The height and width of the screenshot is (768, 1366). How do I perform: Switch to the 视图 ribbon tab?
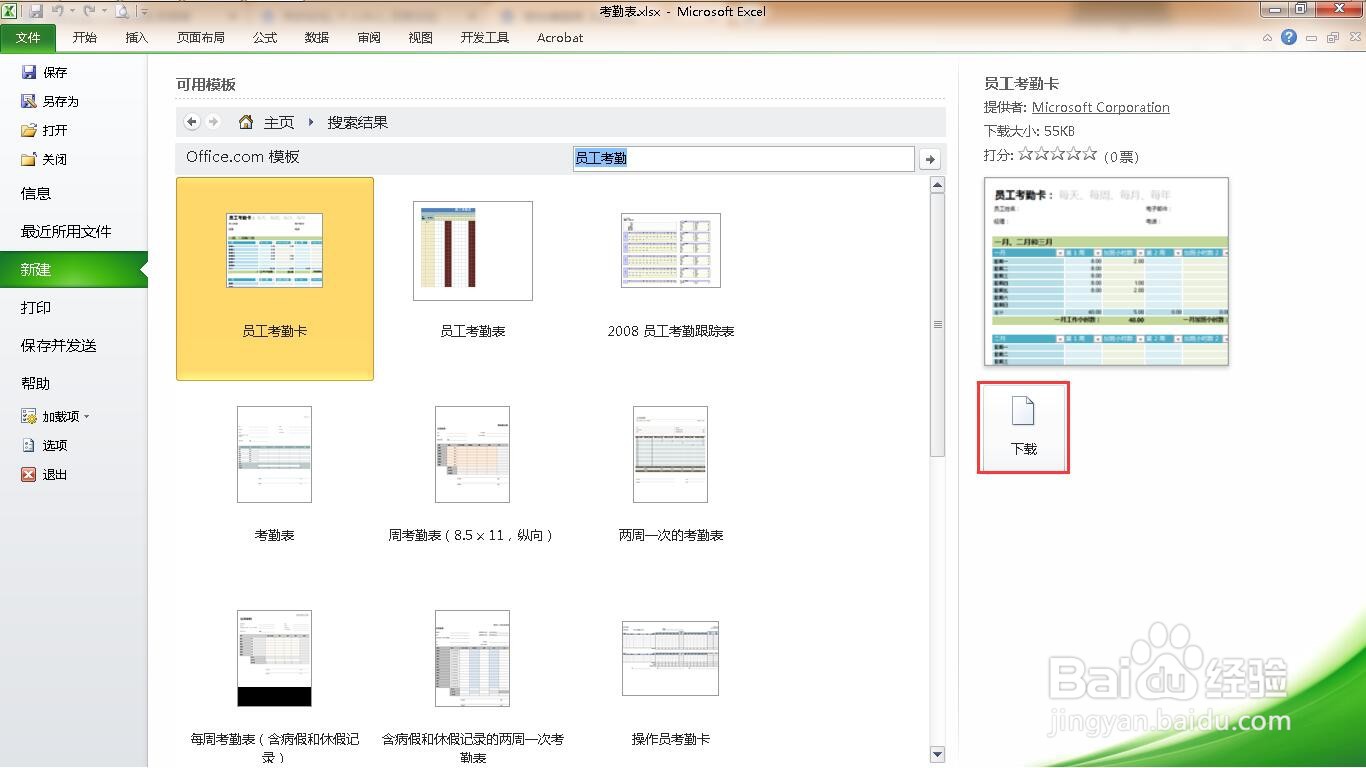pos(421,37)
